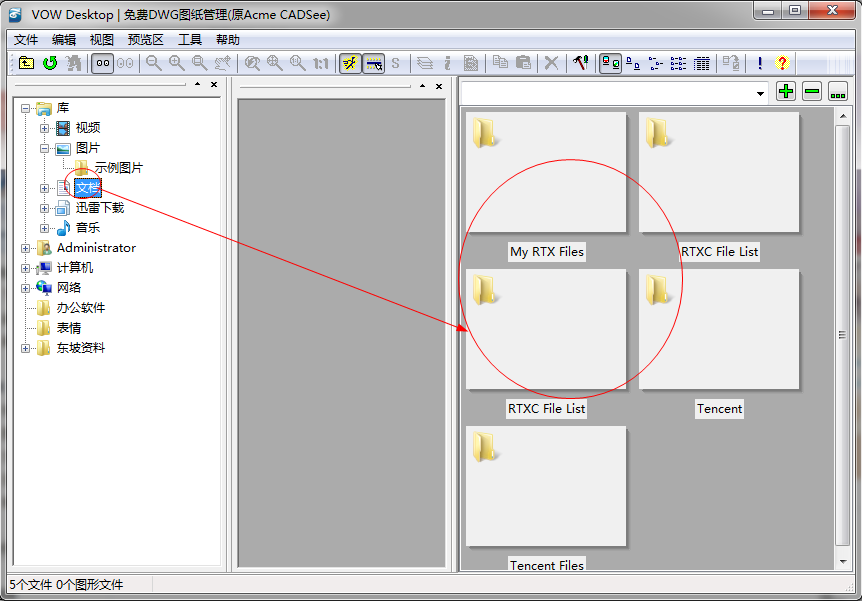Screen dimensions: 862x601
Task: Select 网络 item in tree
Action: (x=69, y=288)
